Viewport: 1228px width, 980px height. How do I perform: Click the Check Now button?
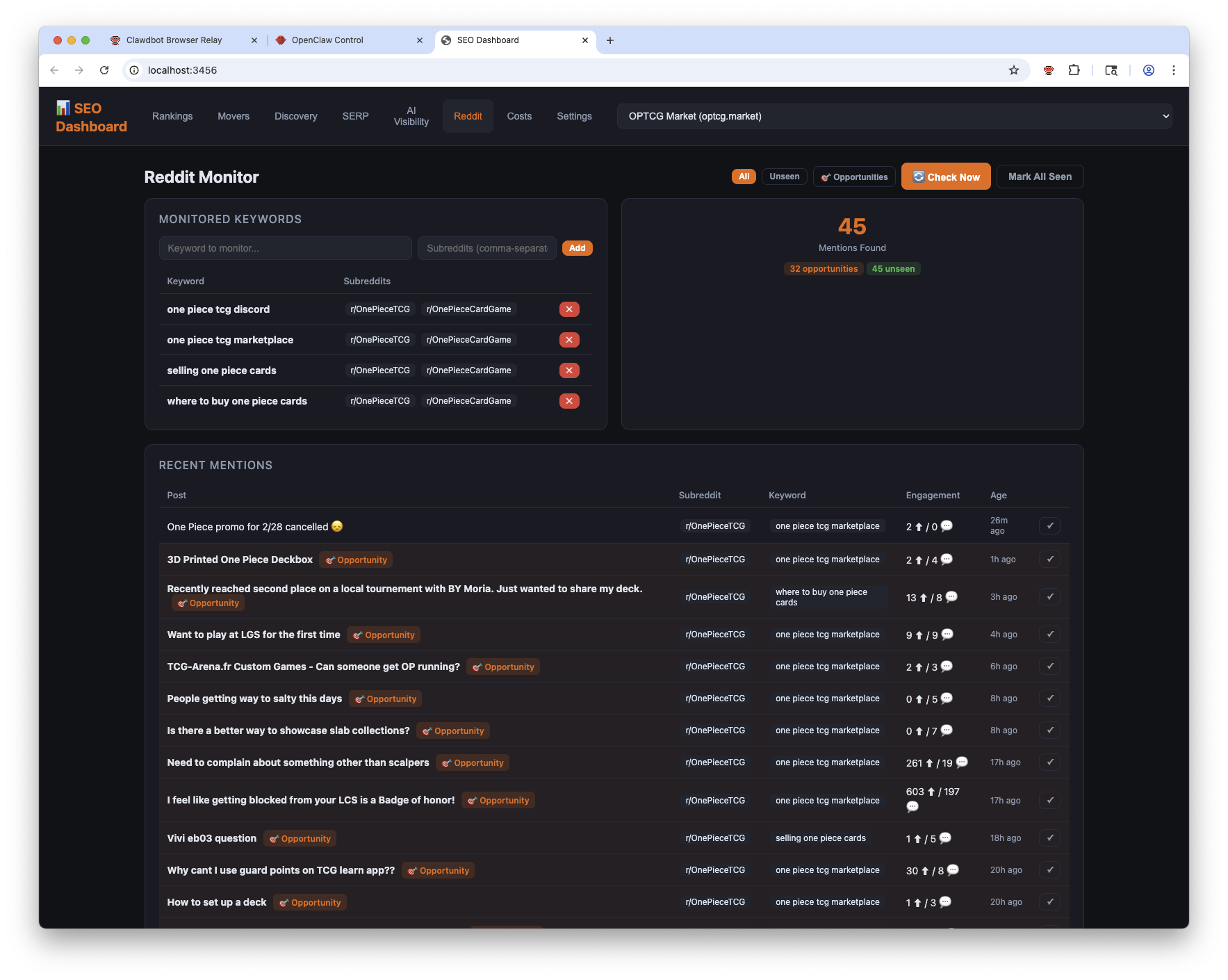point(946,177)
